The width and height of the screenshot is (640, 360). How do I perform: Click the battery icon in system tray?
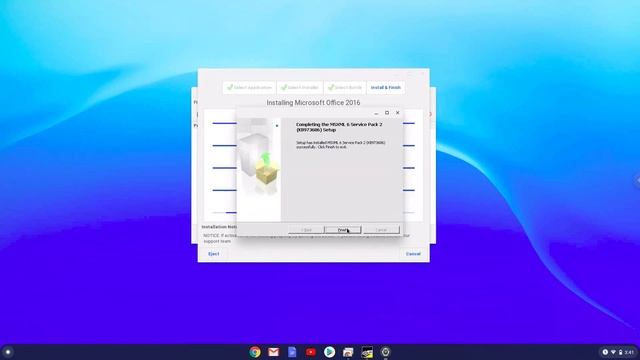[620, 352]
